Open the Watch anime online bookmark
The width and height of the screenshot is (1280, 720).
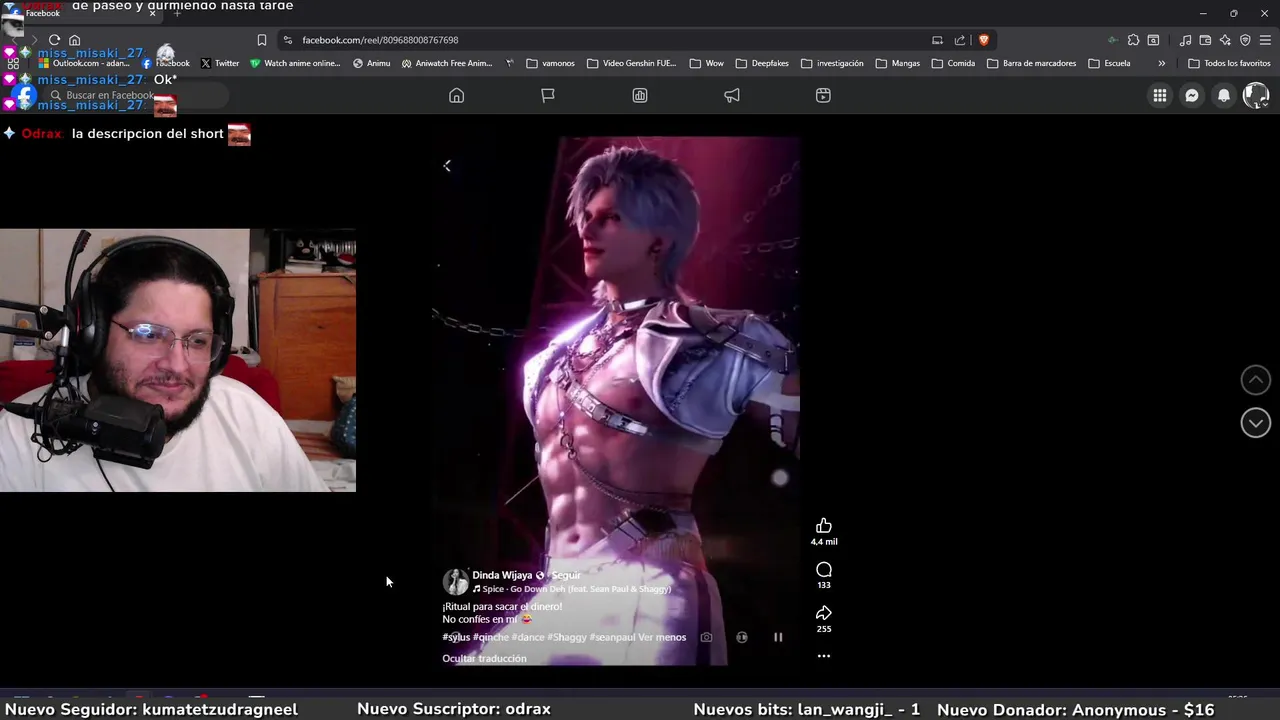(x=295, y=63)
